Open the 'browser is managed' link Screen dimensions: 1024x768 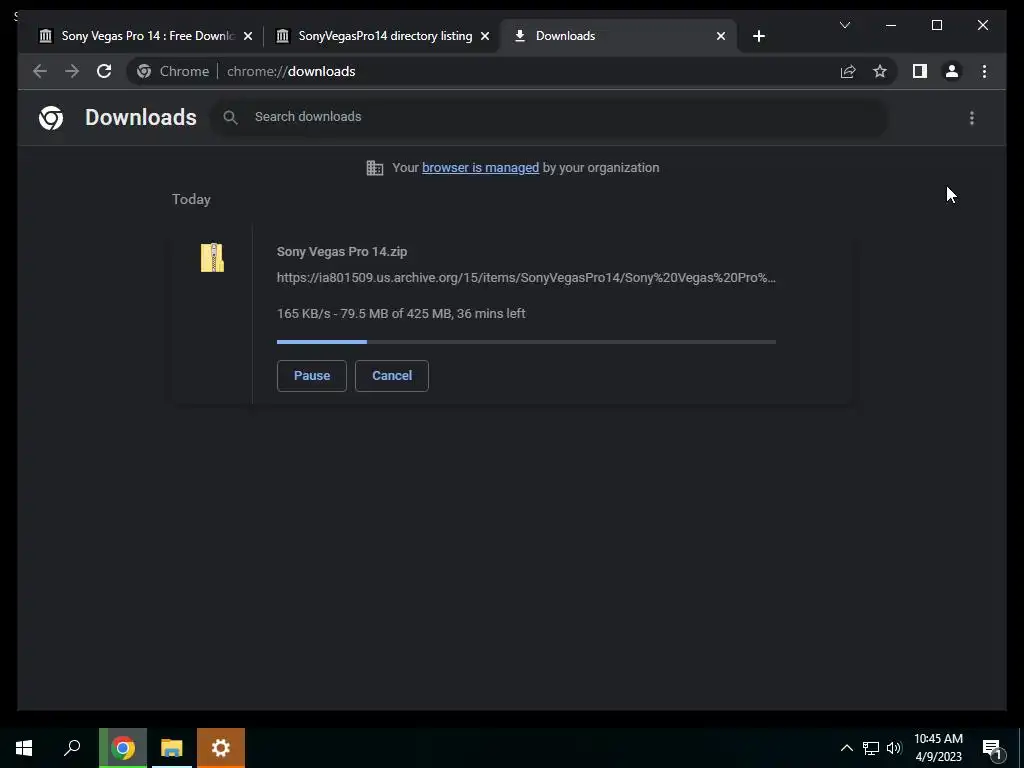pyautogui.click(x=481, y=168)
